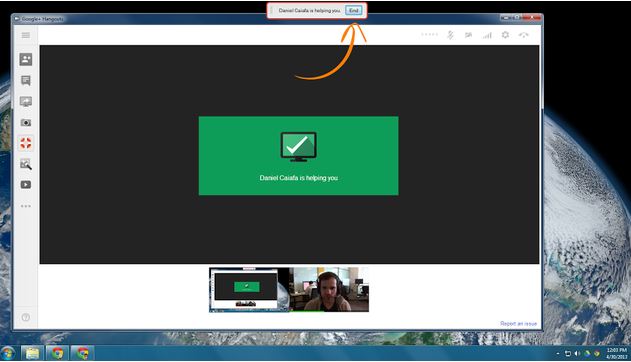Viewport: 631px width, 362px height.
Task: Open the capture camera sidebar icon
Action: coord(26,123)
